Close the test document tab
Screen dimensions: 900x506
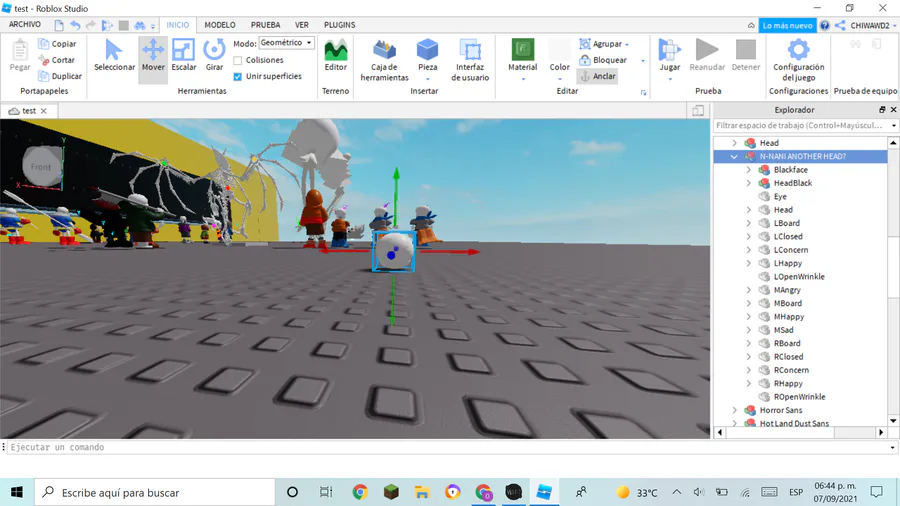(44, 111)
